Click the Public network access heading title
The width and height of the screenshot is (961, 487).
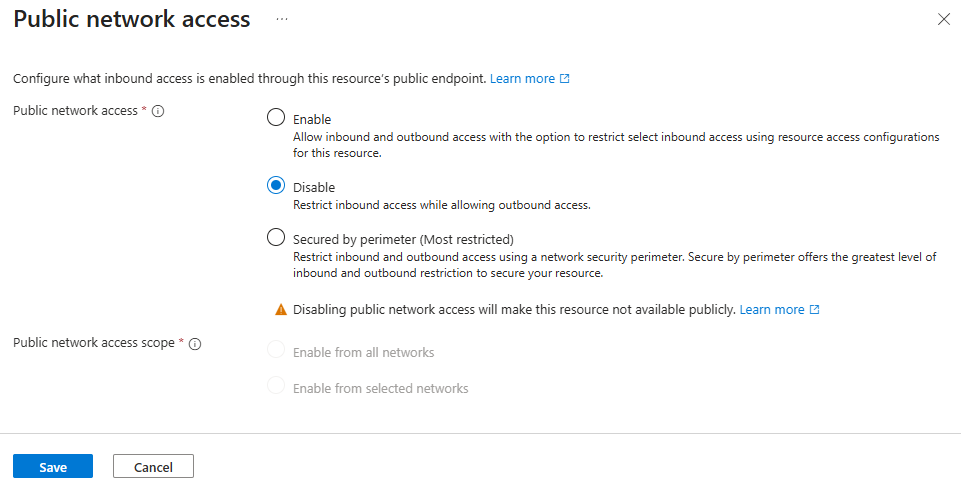point(132,19)
